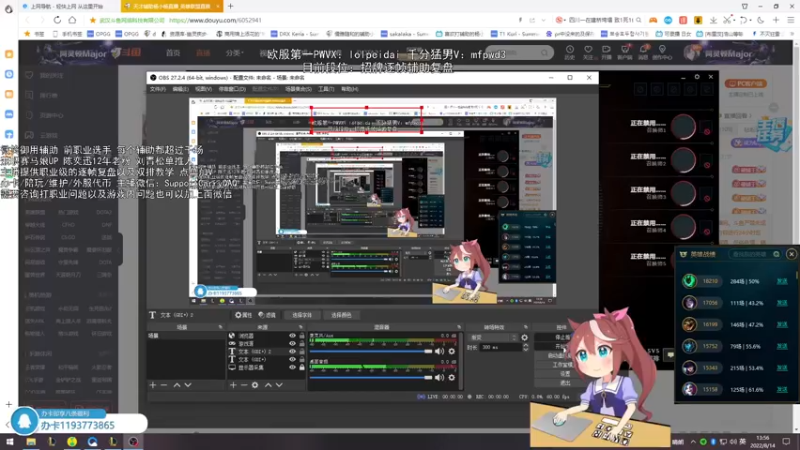Open scene transition settings gear

(x=524, y=337)
